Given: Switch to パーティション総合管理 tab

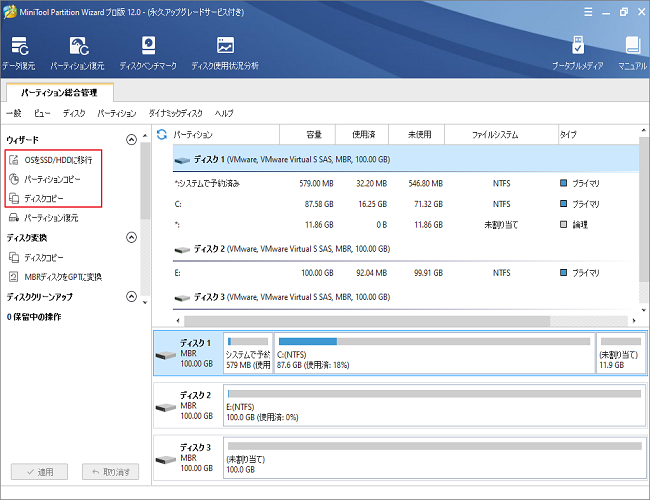Looking at the screenshot, I should point(59,92).
